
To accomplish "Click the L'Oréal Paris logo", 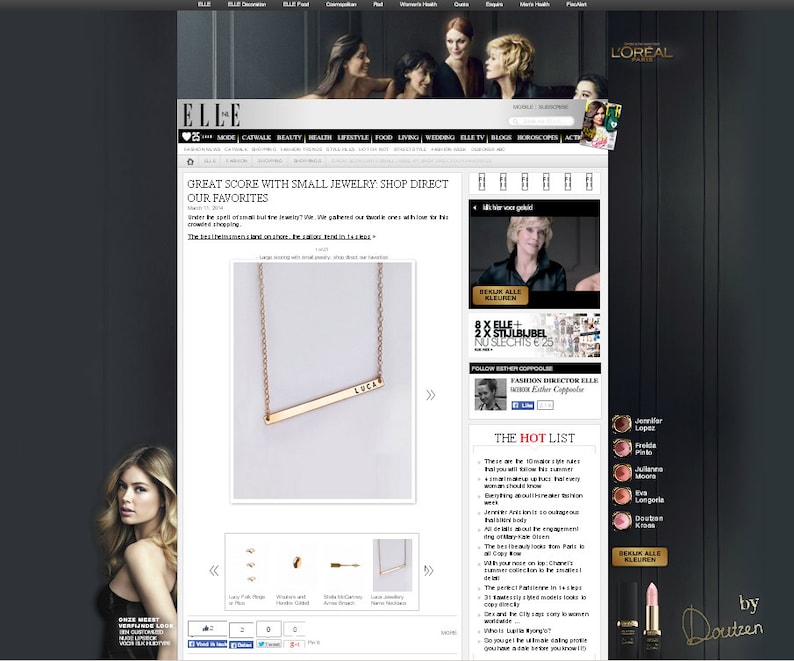I will tap(642, 53).
